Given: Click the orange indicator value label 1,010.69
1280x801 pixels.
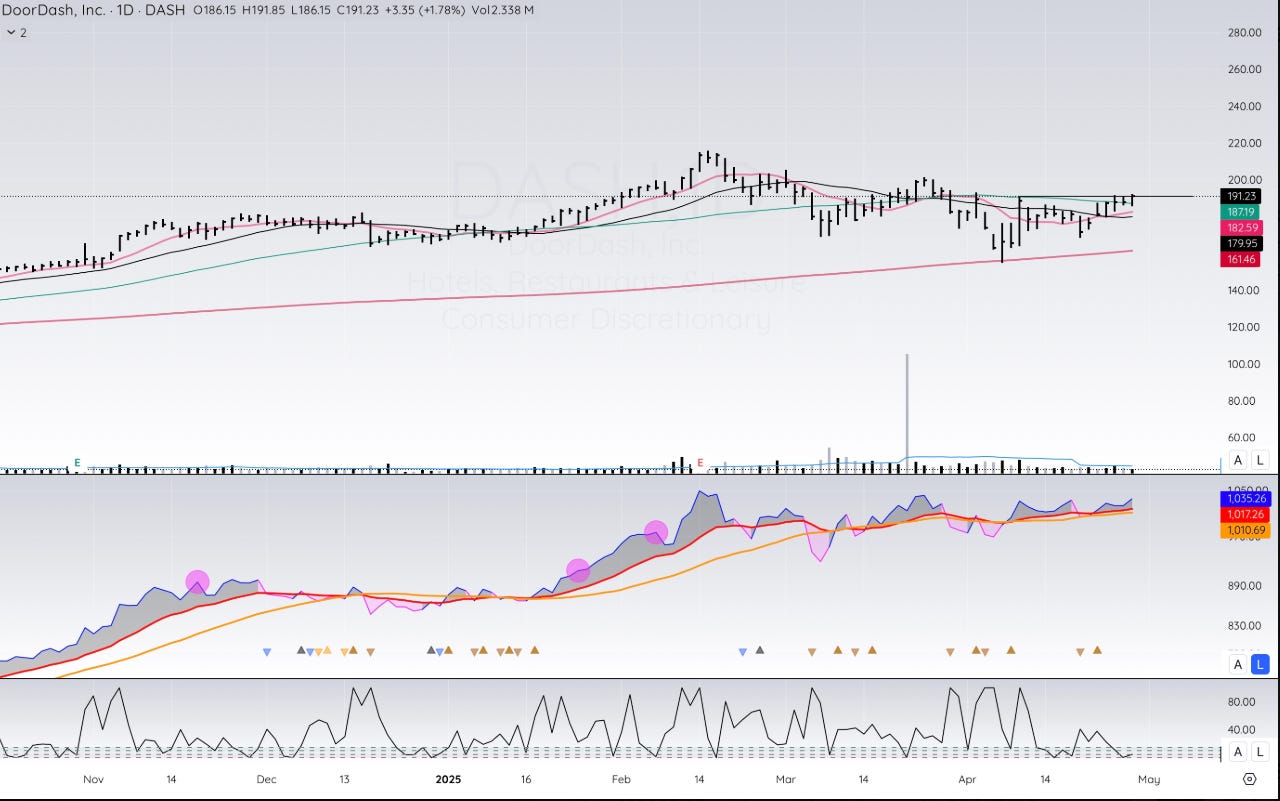Looking at the screenshot, I should point(1244,530).
